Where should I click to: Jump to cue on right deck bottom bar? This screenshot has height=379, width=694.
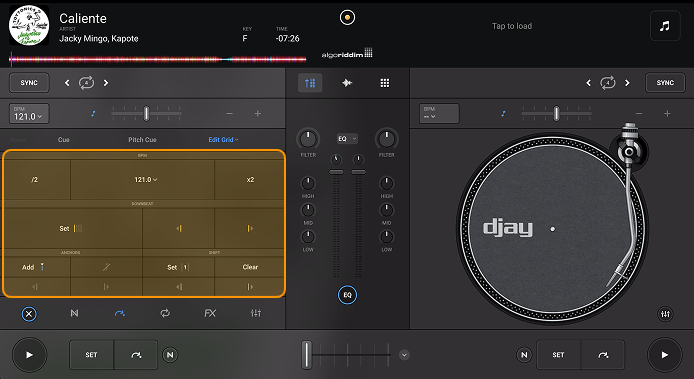(603, 355)
